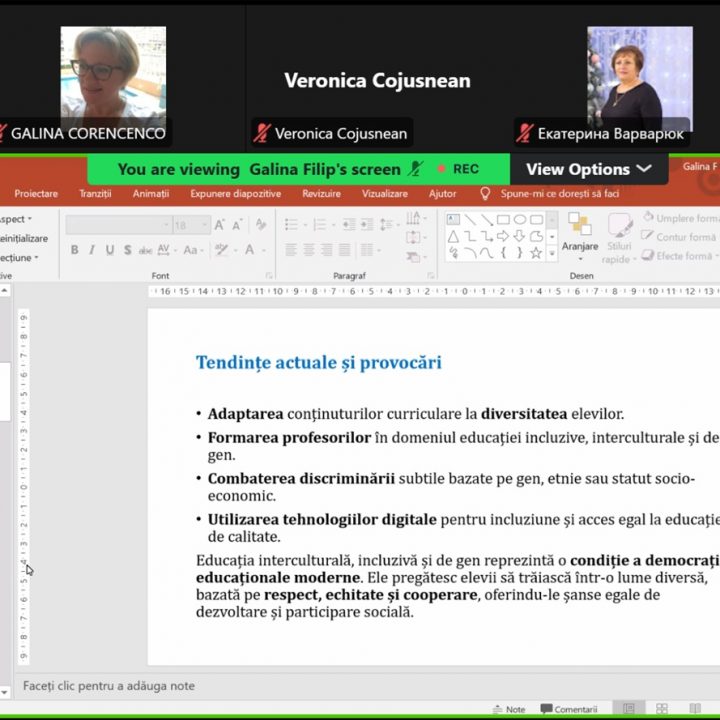Expand Zoom's View Options dropdown
Viewport: 720px width, 720px height.
tap(589, 169)
